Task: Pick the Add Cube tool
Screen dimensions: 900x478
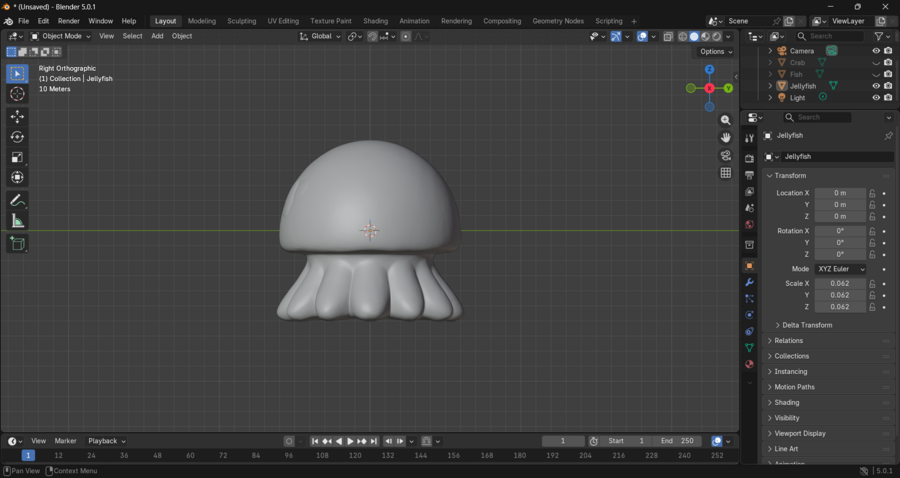Action: point(17,243)
